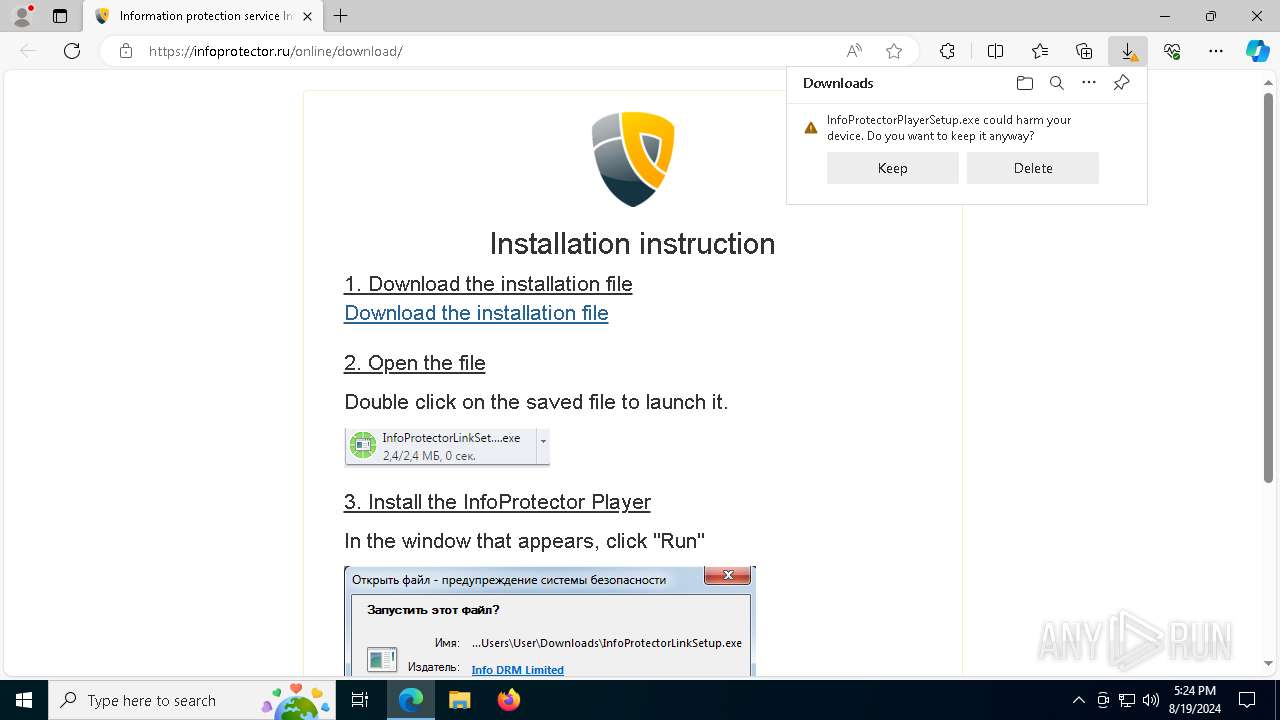This screenshot has width=1280, height=720.
Task: Open Browser essentials heart icon
Action: (1172, 51)
